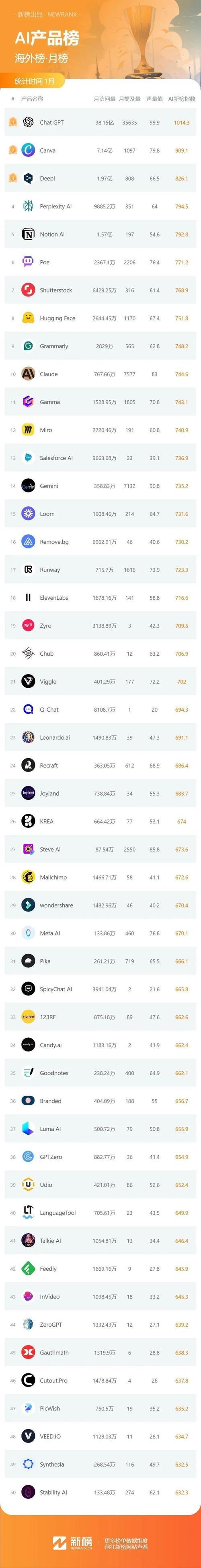The width and height of the screenshot is (201, 1568).
Task: Click the Mailchimp logo icon
Action: (x=28, y=877)
